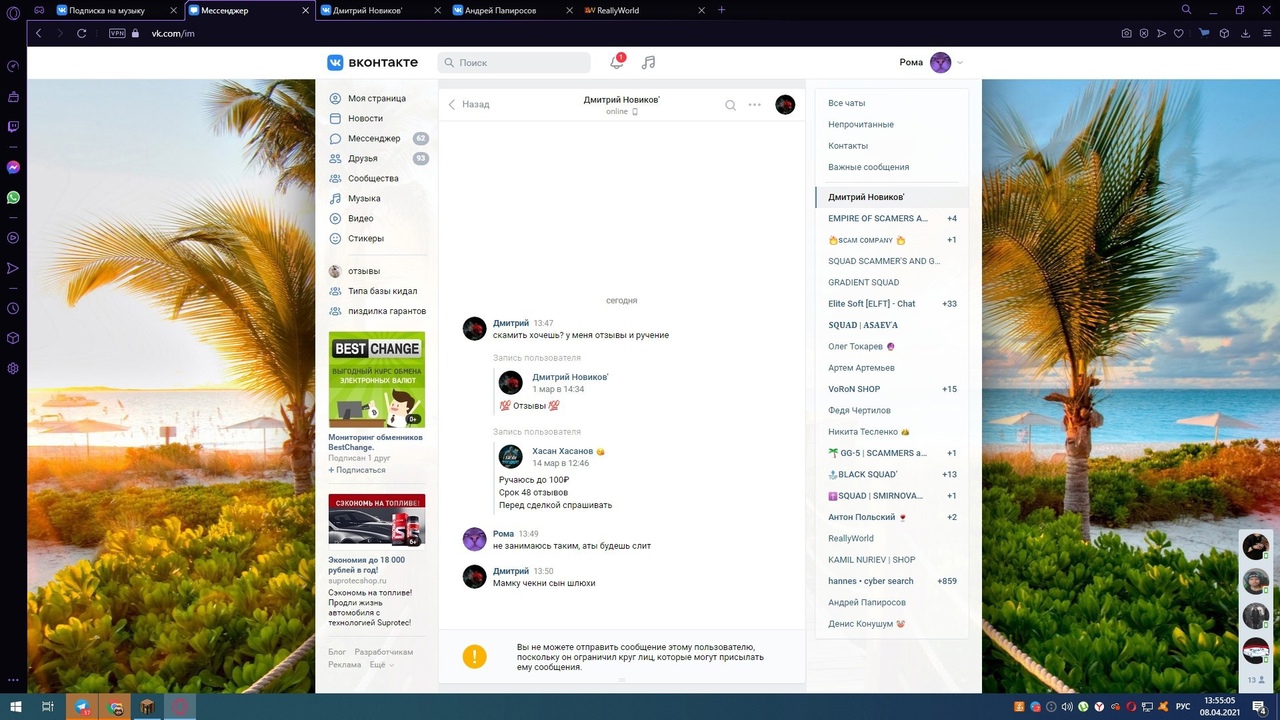Open Telegram from the Windows taskbar
Screen dimensions: 1280x720
click(x=82, y=707)
